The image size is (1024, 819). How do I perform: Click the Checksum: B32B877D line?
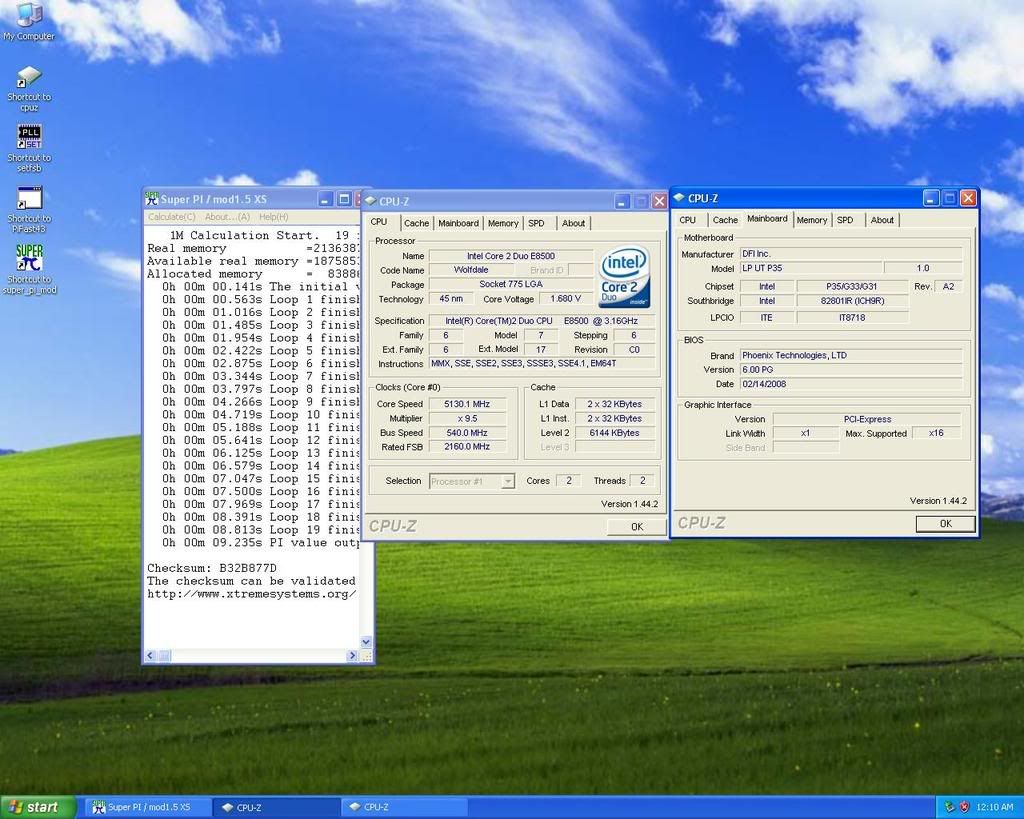pos(212,568)
